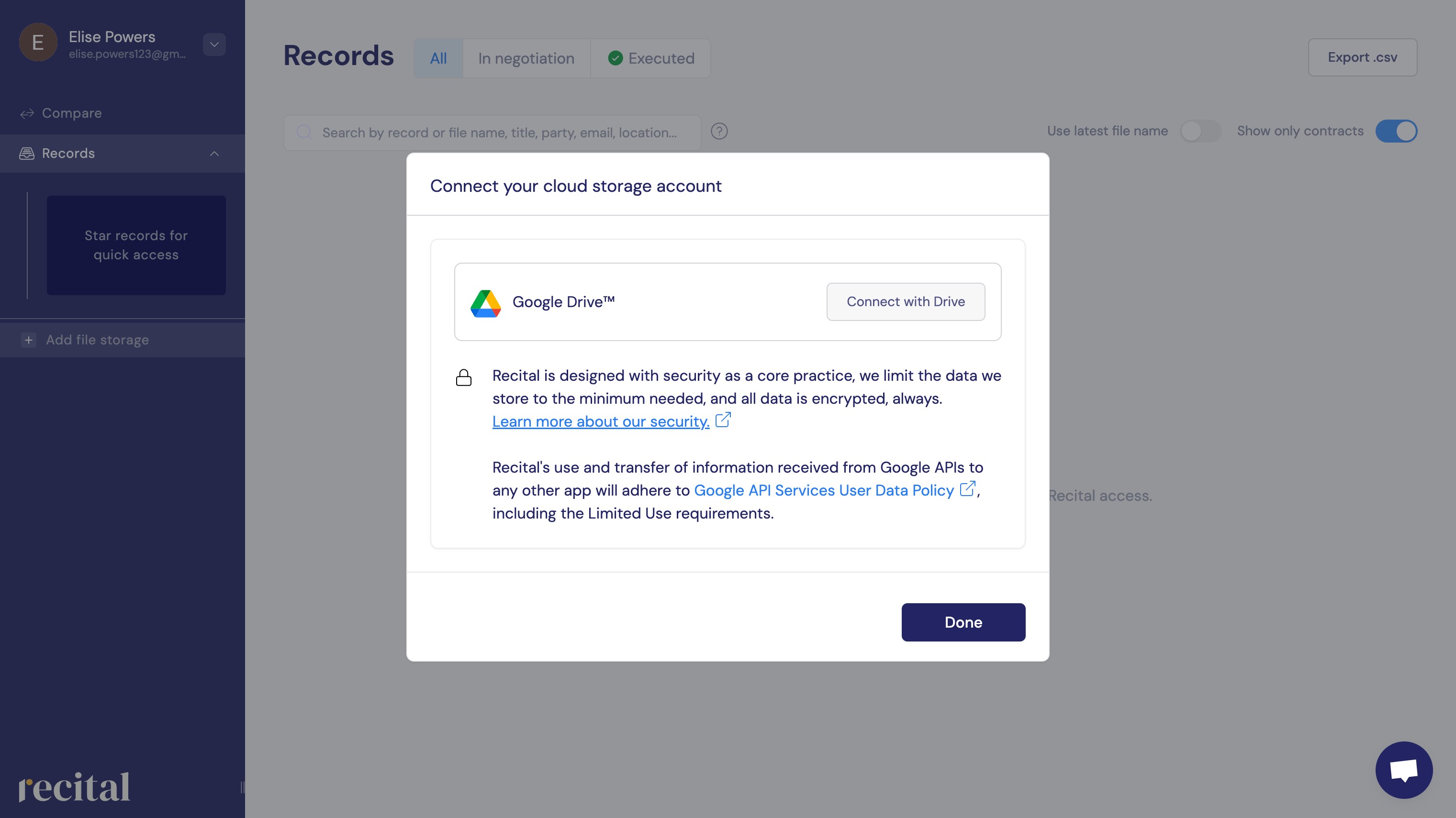Viewport: 1456px width, 818px height.
Task: Switch to the Executed tab
Action: [651, 58]
